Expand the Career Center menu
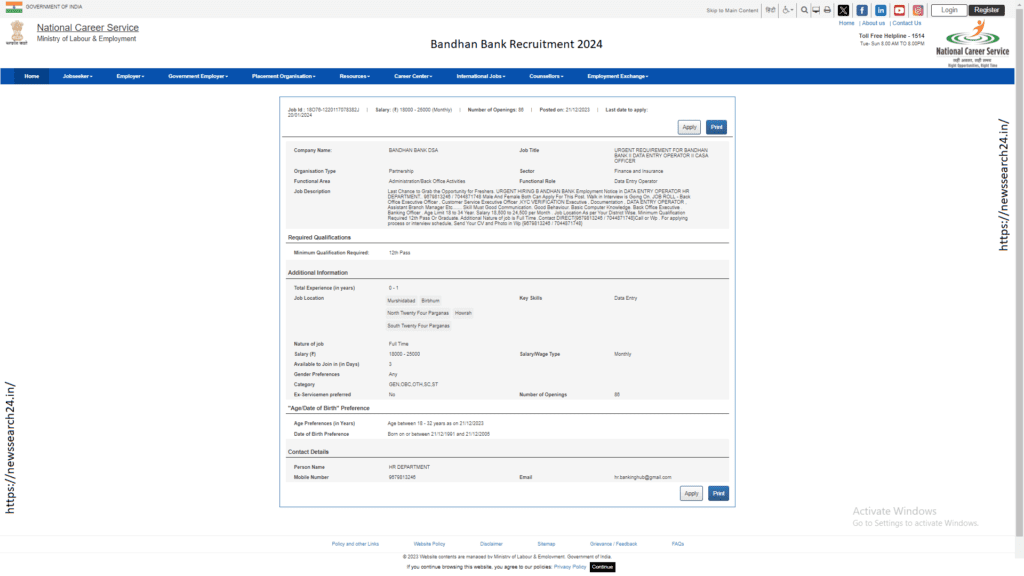 pos(413,76)
